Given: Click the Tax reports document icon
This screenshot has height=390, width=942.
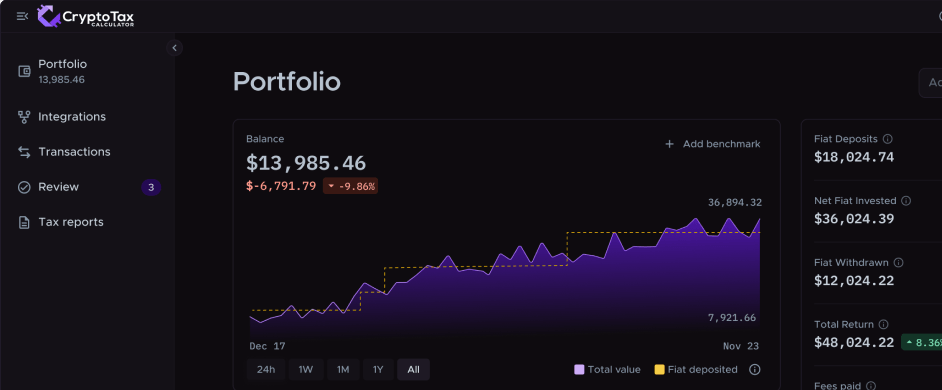Looking at the screenshot, I should click(24, 222).
